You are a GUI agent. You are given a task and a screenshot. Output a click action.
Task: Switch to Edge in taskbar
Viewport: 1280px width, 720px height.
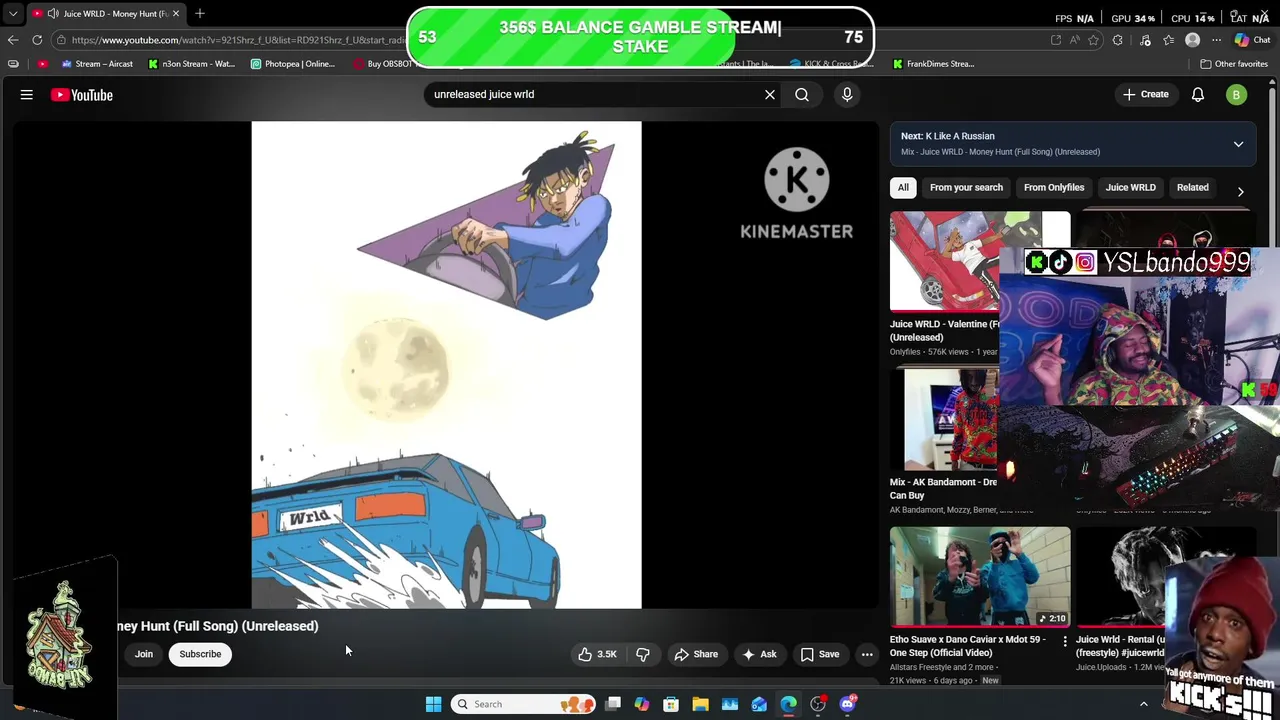click(789, 704)
